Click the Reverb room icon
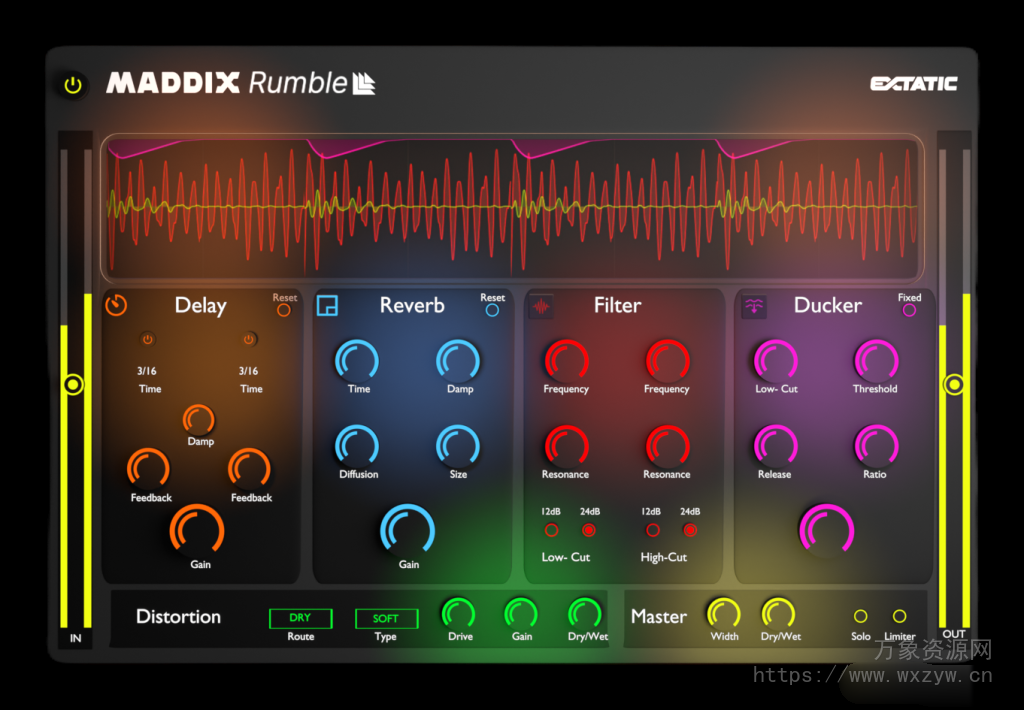Viewport: 1024px width, 710px height. pyautogui.click(x=327, y=307)
